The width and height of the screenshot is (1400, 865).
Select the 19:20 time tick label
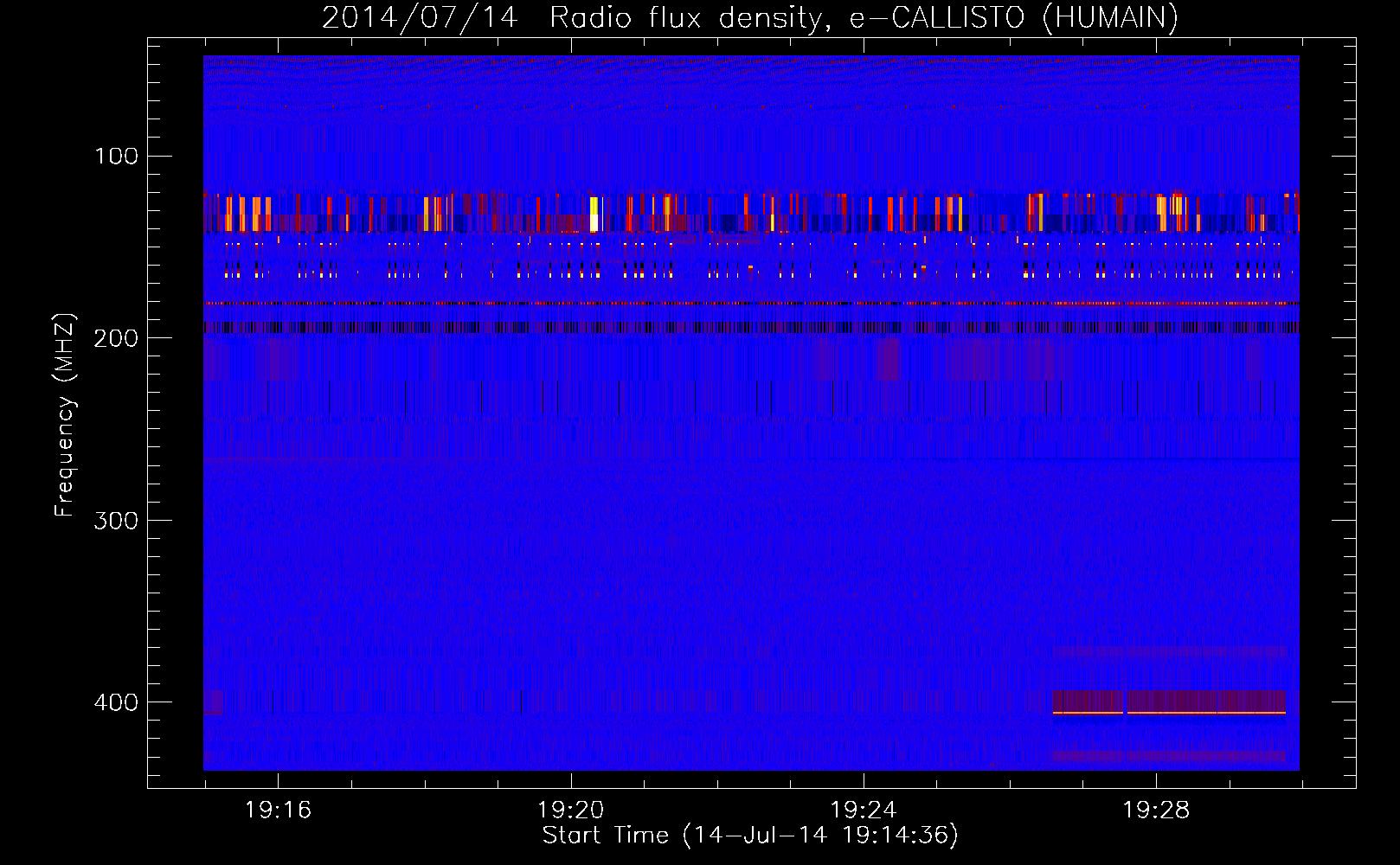pyautogui.click(x=570, y=811)
